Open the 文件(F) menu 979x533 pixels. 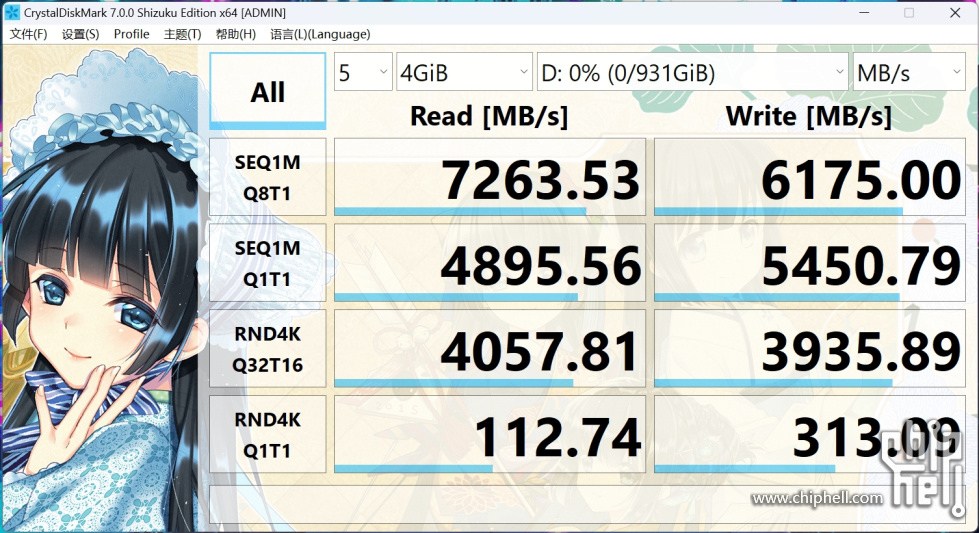click(x=28, y=34)
